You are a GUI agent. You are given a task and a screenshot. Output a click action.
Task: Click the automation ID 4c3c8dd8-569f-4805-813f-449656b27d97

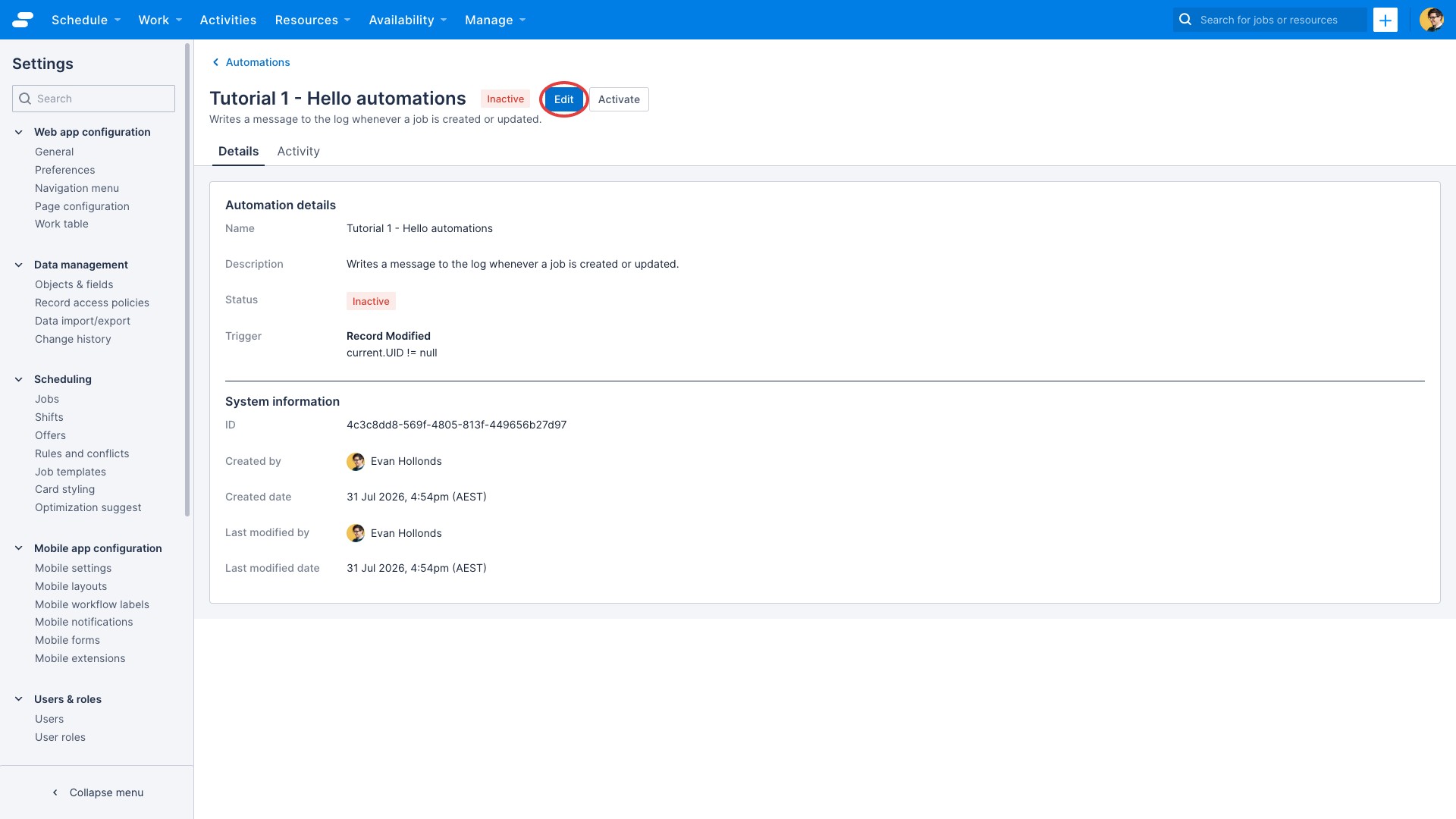click(x=457, y=425)
